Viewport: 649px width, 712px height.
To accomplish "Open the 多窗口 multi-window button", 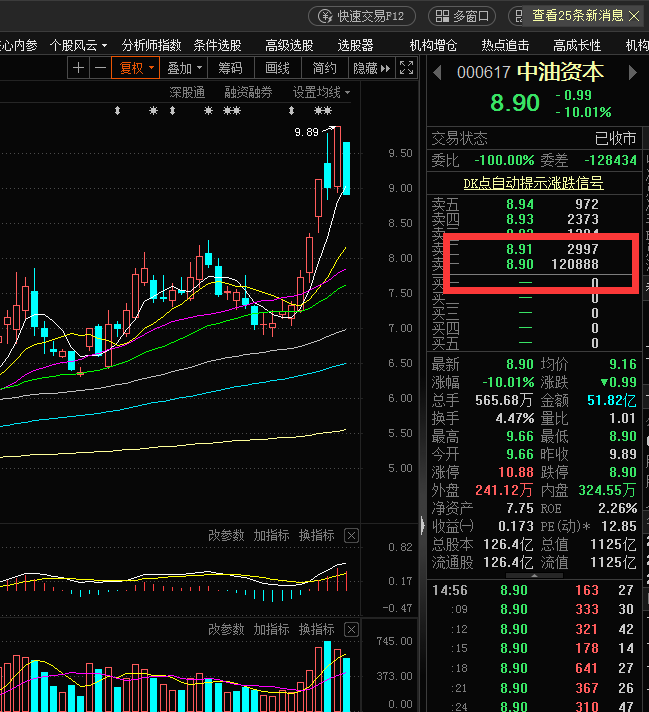I will tap(462, 16).
